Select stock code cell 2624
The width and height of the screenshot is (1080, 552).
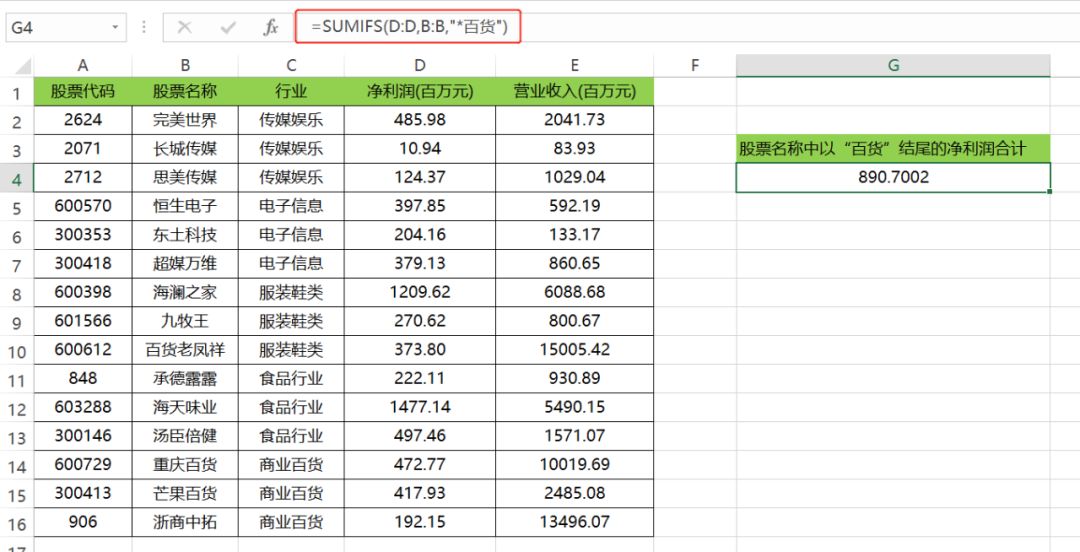click(83, 120)
